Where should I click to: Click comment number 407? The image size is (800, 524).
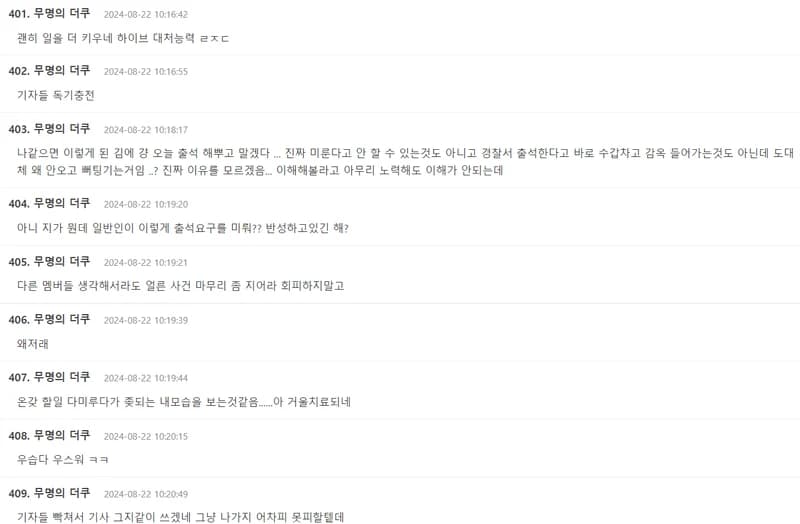19,377
